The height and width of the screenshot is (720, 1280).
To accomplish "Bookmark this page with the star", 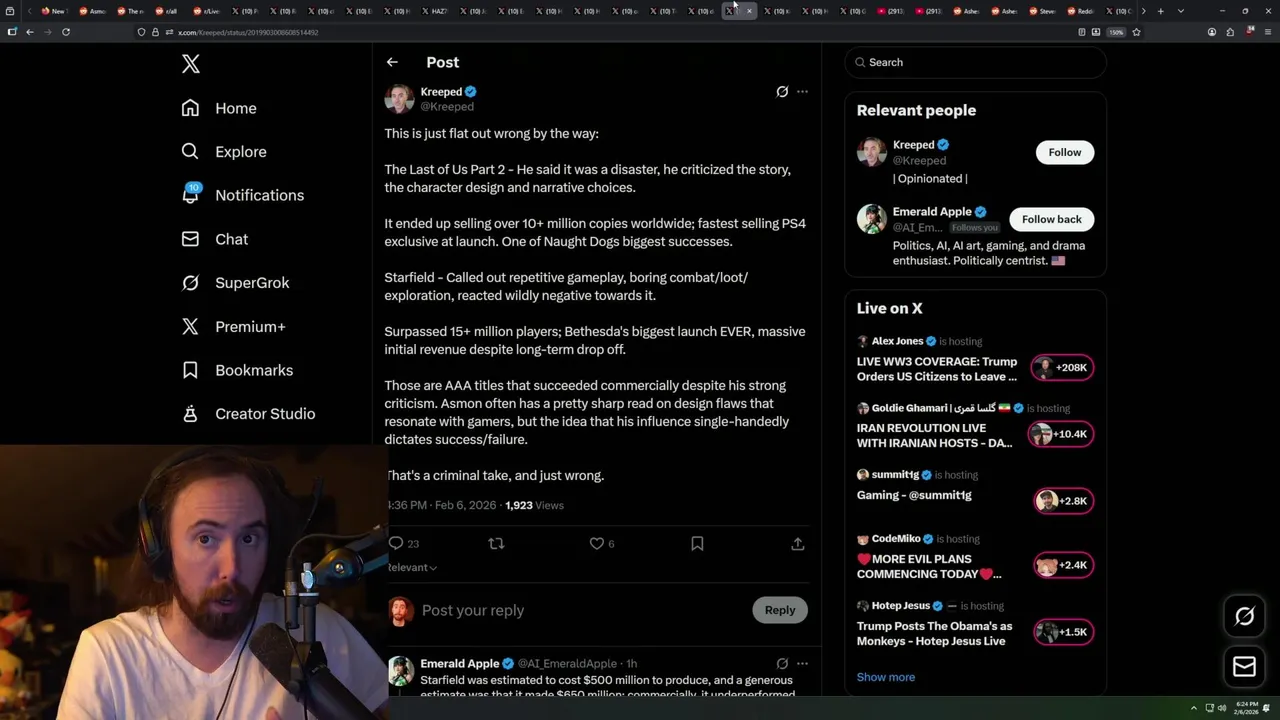I will click(1136, 32).
